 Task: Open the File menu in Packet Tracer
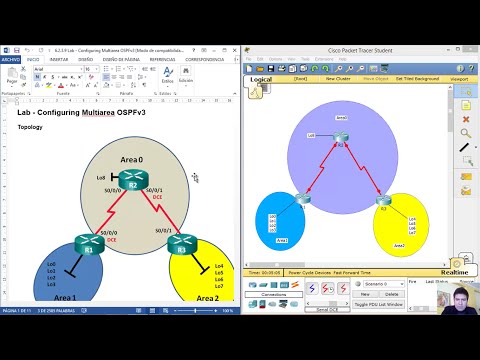(249, 59)
